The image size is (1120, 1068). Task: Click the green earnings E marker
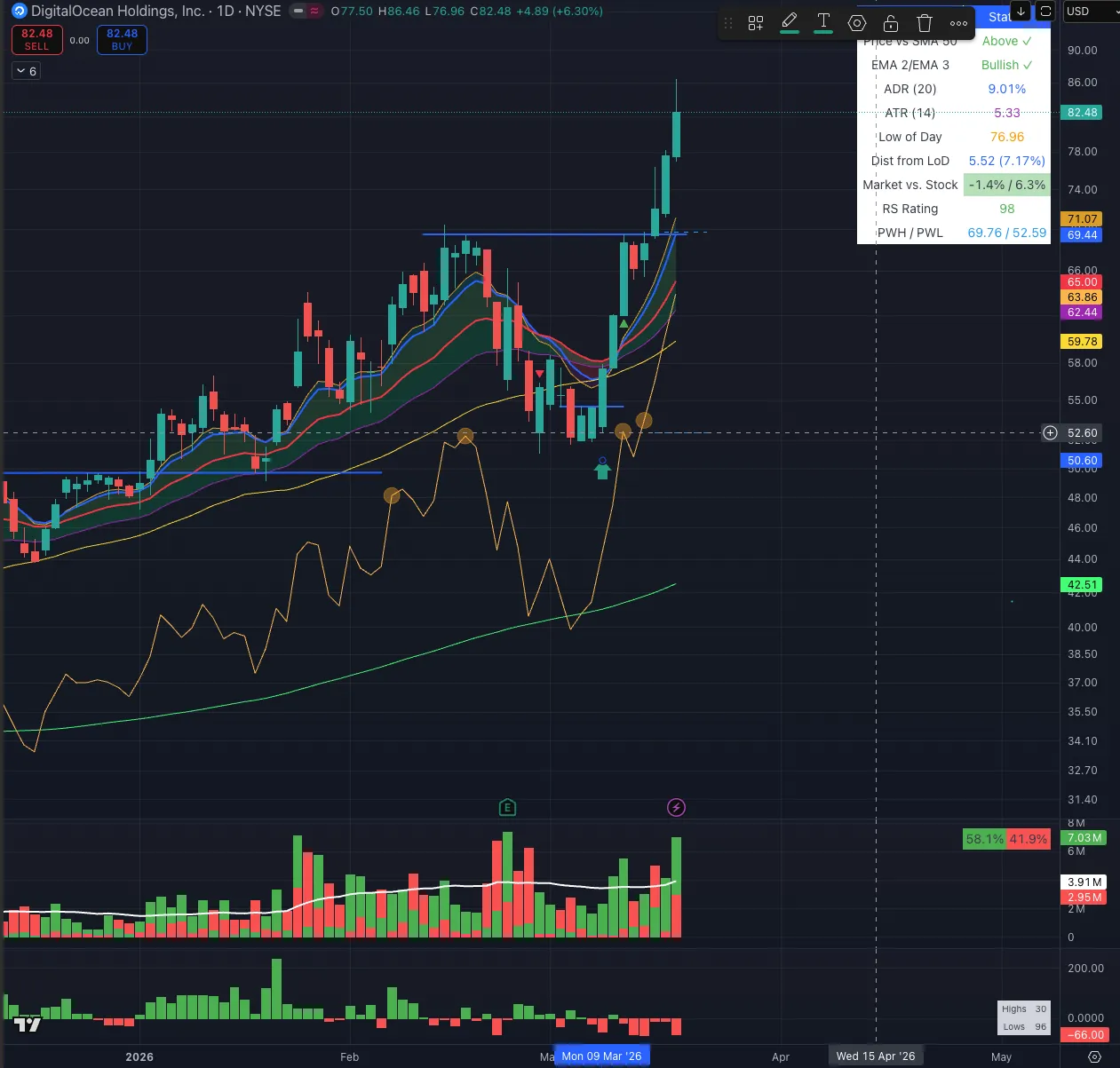(507, 807)
